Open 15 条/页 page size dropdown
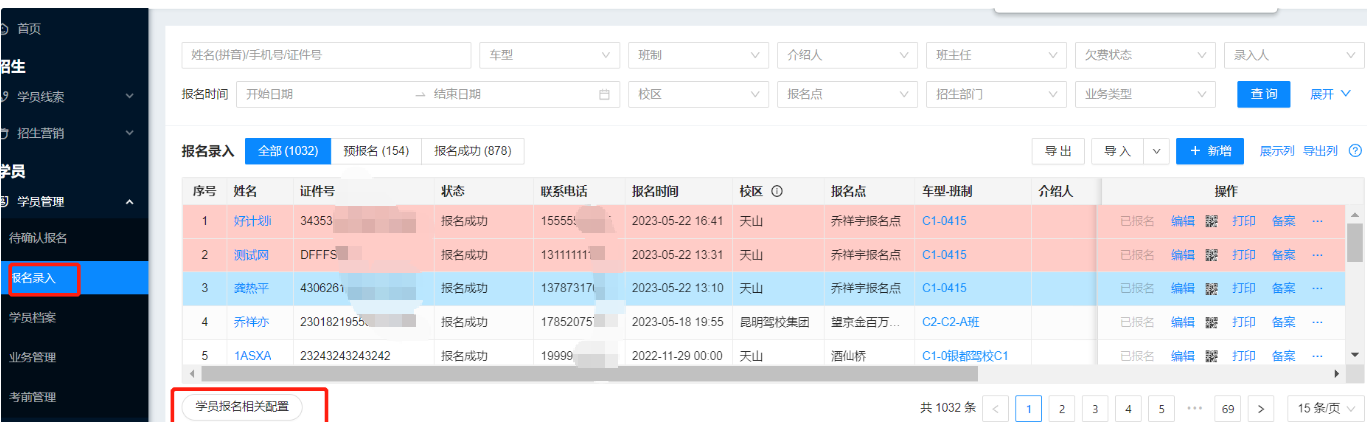1367x422 pixels. (x=1325, y=408)
